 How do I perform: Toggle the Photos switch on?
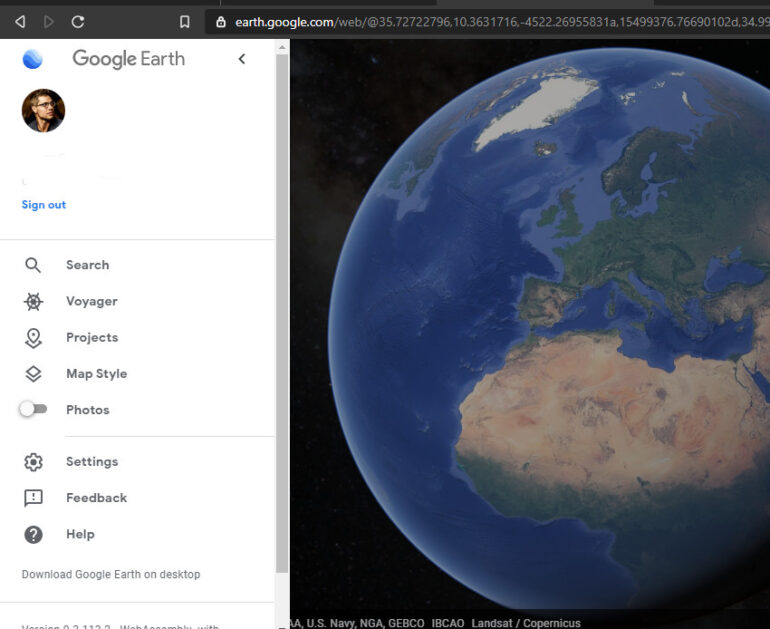click(33, 409)
